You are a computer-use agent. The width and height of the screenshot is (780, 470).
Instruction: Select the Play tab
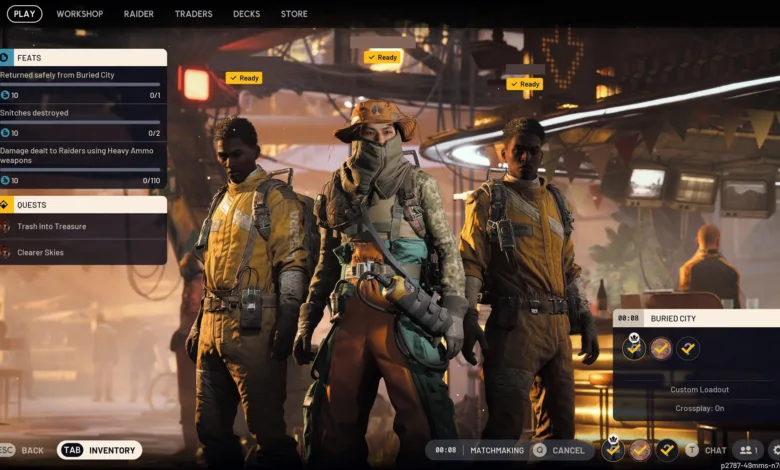24,14
